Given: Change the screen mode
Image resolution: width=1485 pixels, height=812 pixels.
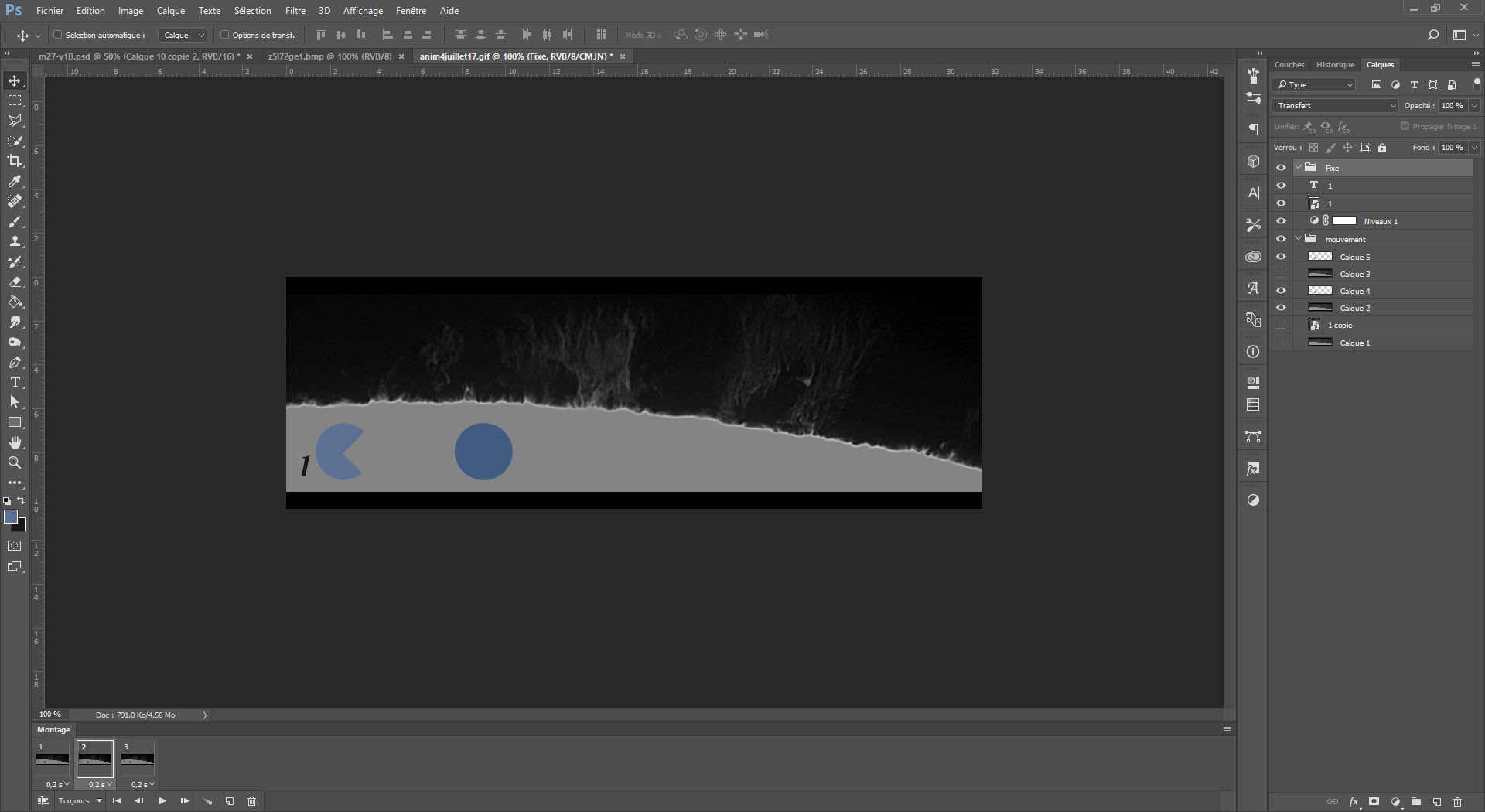Looking at the screenshot, I should click(15, 566).
